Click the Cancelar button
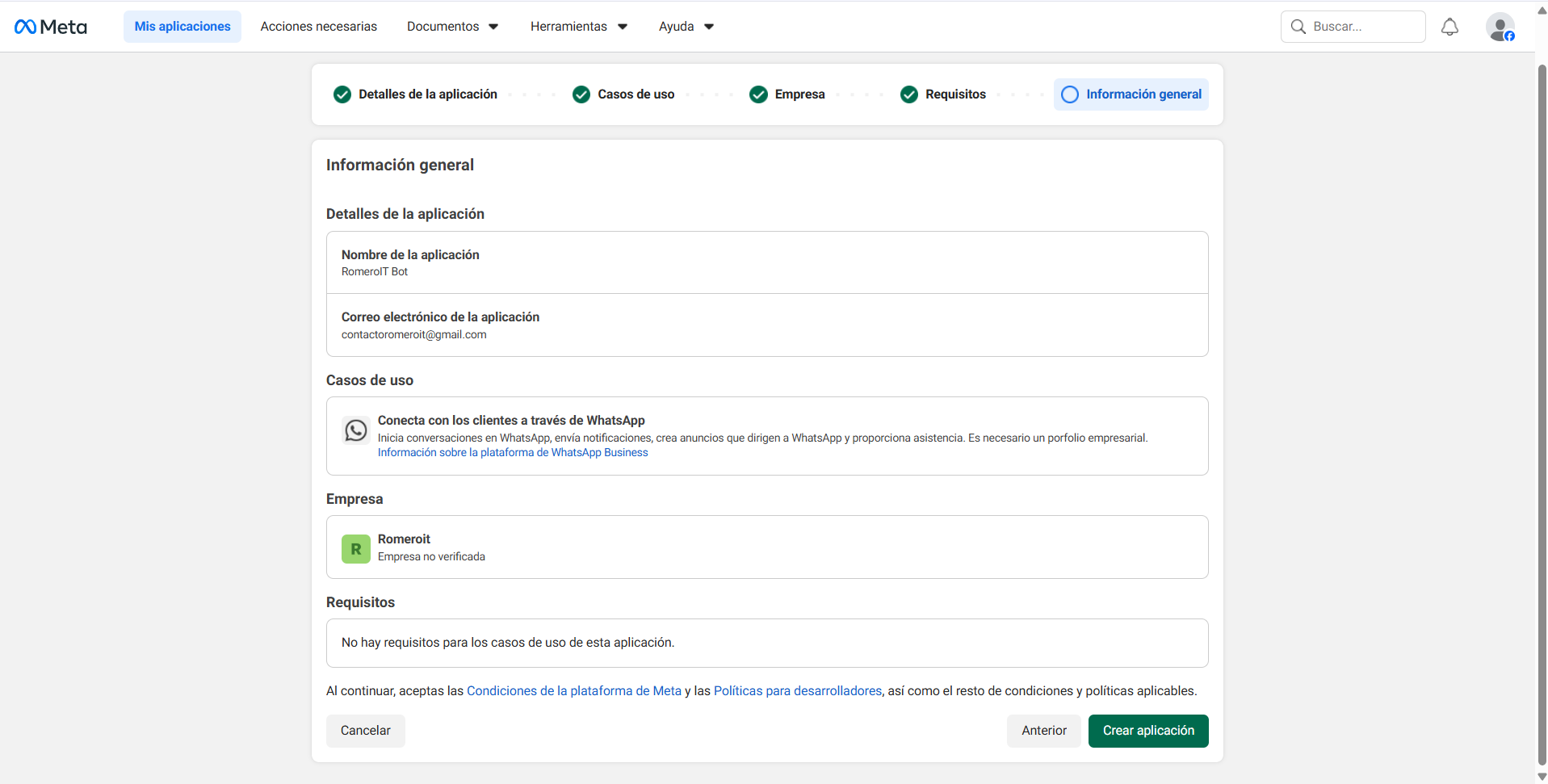This screenshot has height=784, width=1548. pos(366,731)
